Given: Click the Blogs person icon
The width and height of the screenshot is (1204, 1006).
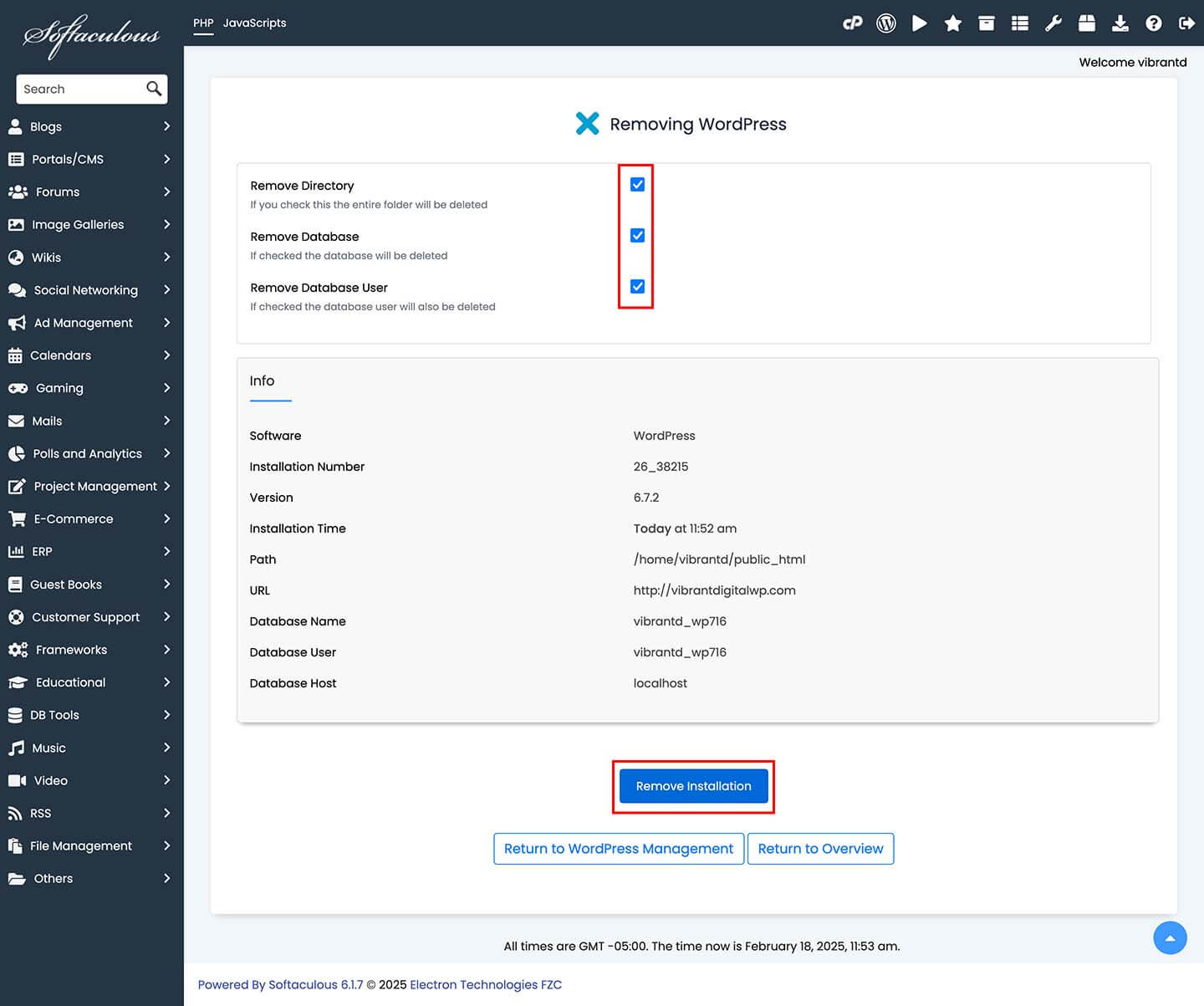Looking at the screenshot, I should pos(15,126).
